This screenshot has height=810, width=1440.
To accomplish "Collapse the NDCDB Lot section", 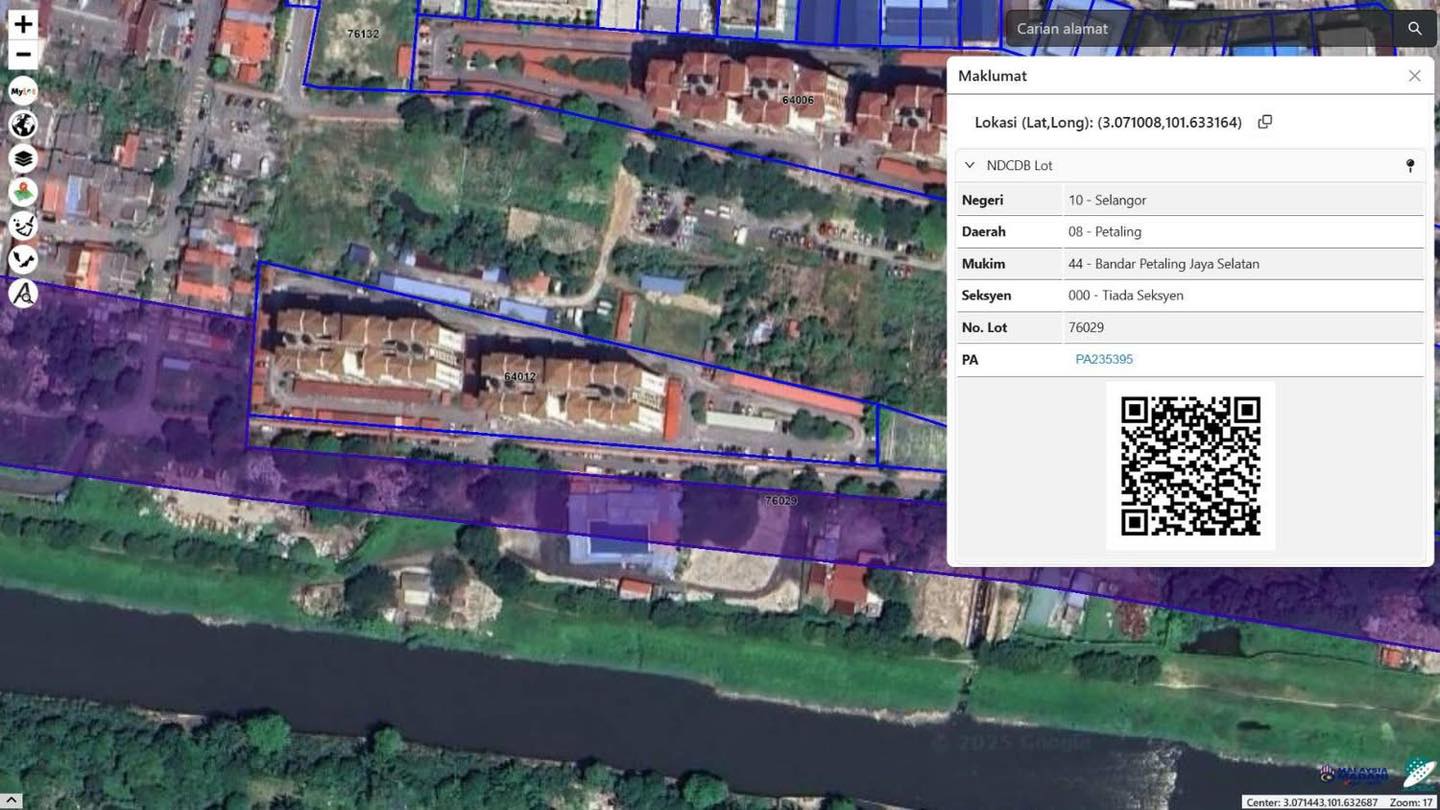I will (969, 166).
